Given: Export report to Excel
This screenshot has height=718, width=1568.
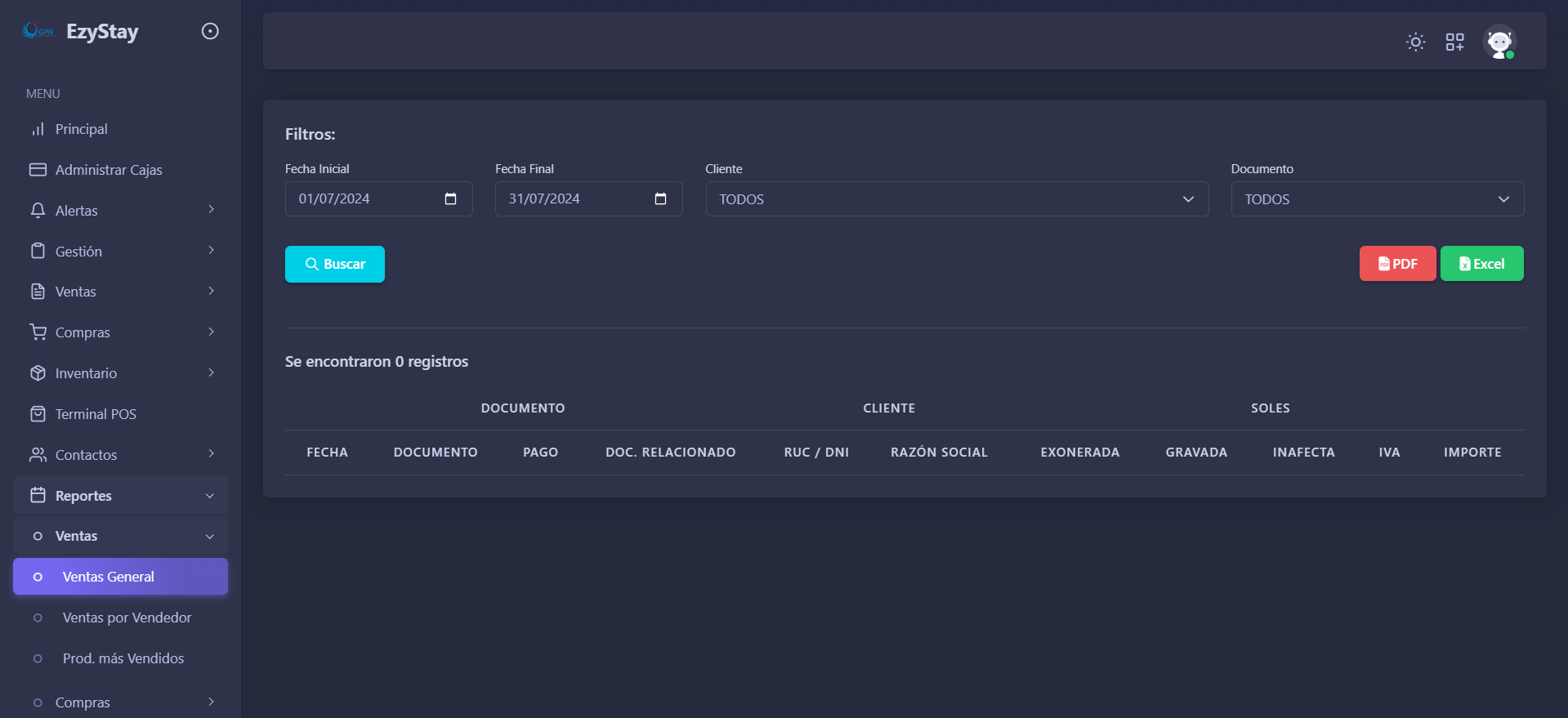Looking at the screenshot, I should [x=1481, y=264].
